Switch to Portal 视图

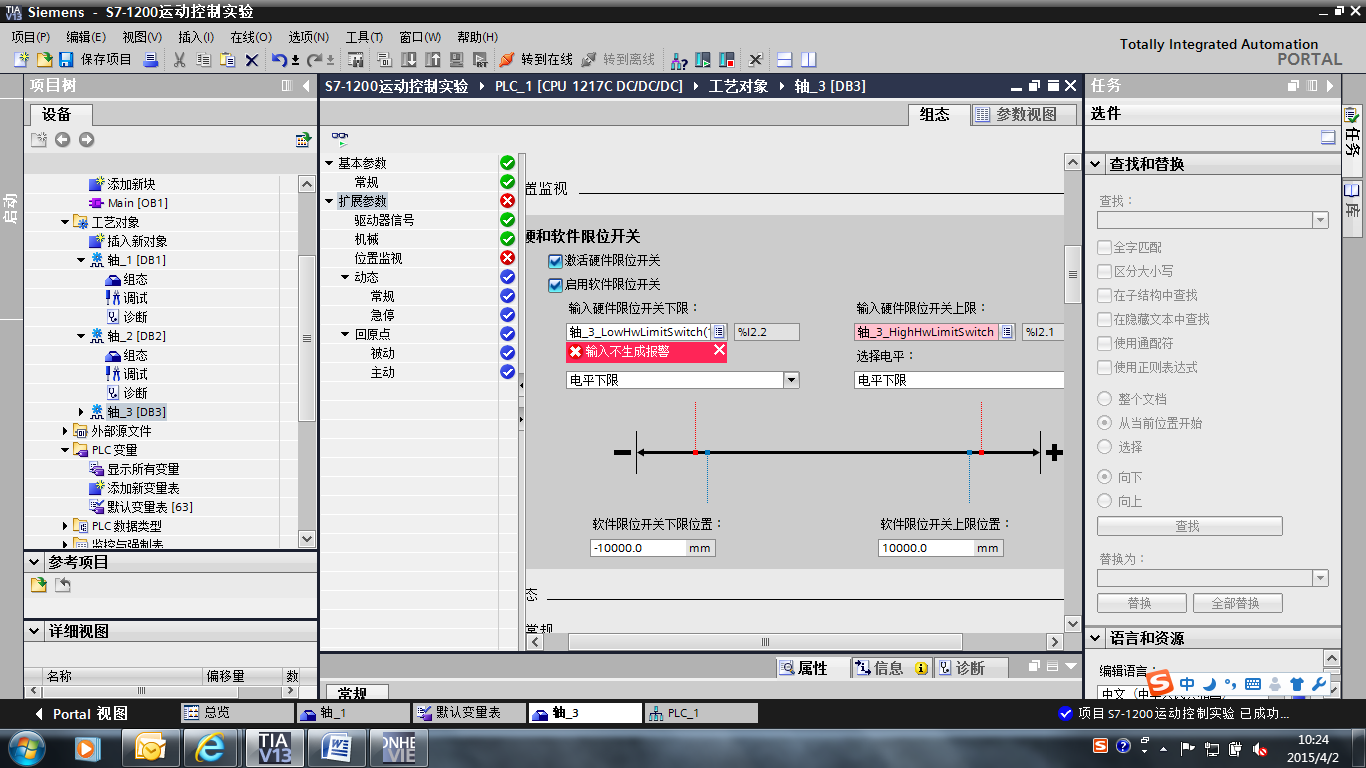(82, 714)
